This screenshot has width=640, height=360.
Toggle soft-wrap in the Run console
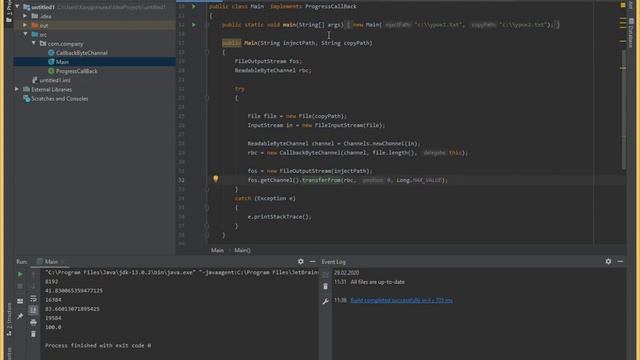pos(33,299)
